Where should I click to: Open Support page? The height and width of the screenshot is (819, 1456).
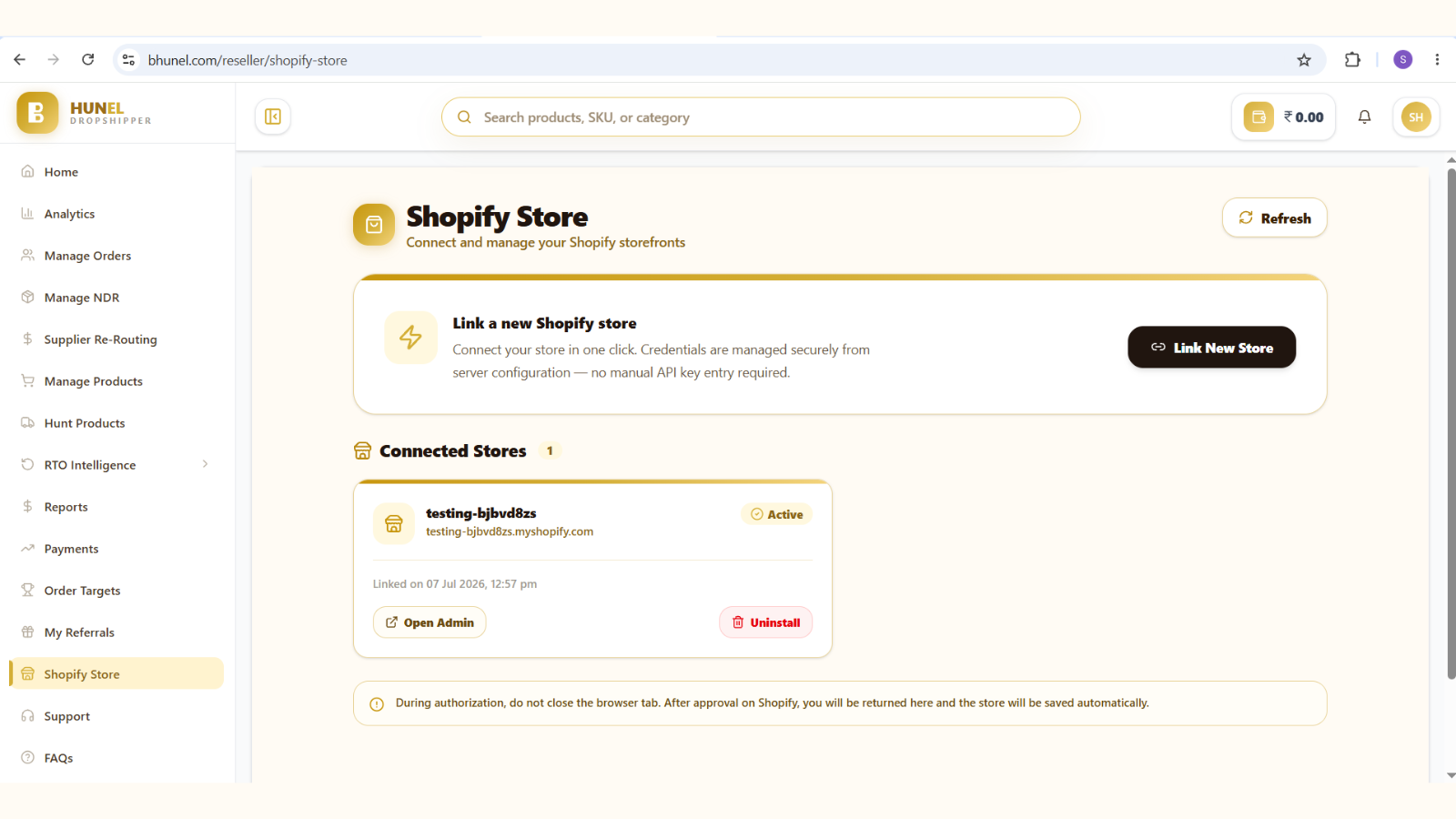(x=116, y=716)
